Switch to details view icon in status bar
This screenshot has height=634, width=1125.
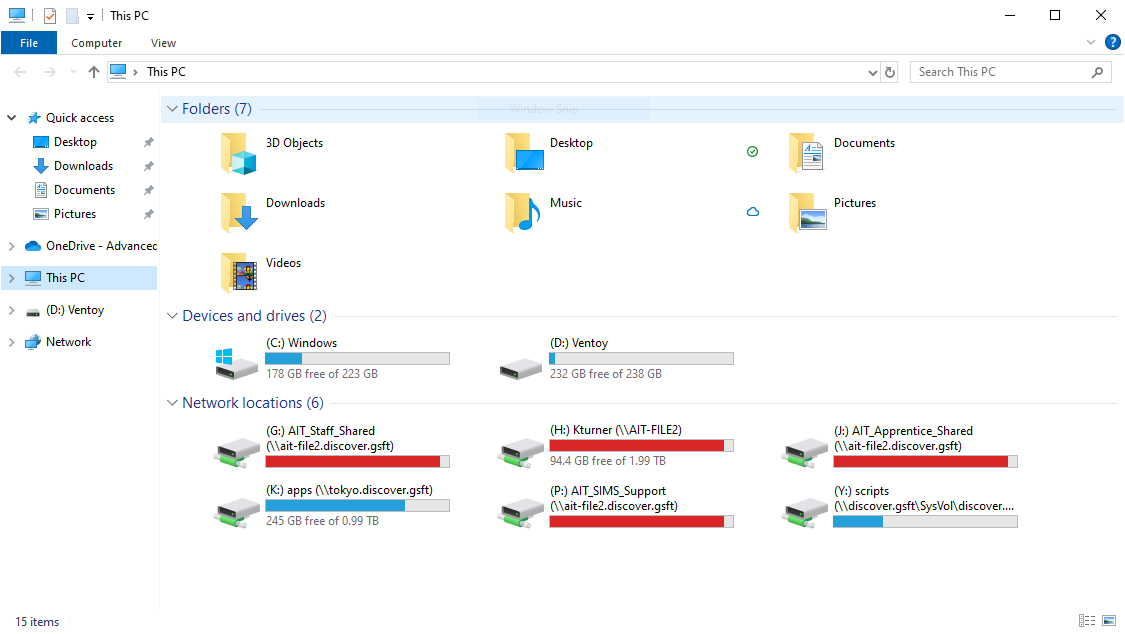coord(1087,620)
